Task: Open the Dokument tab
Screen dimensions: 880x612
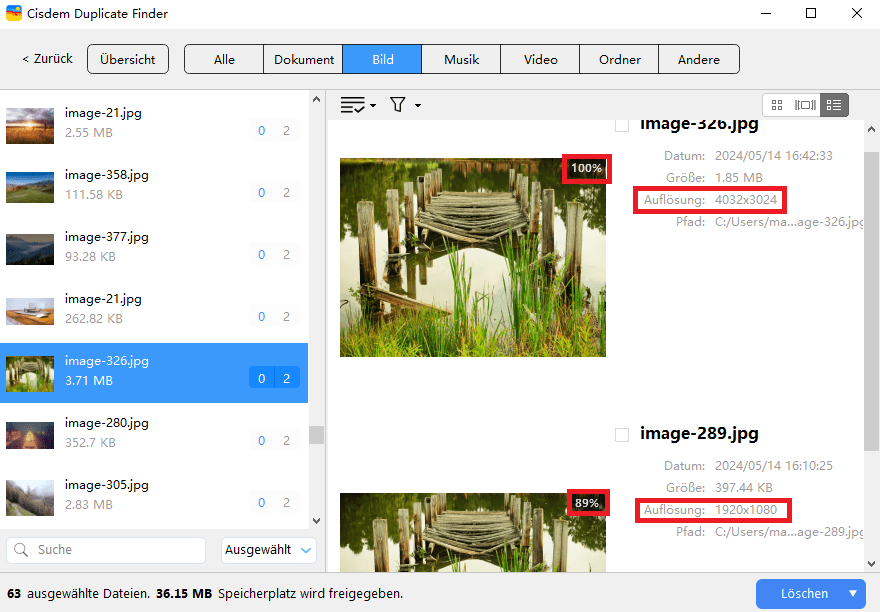Action: click(303, 59)
